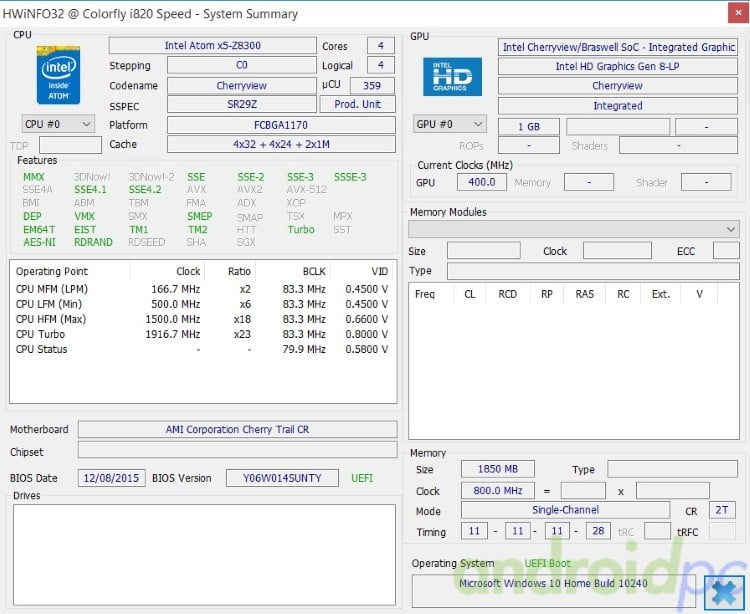The image size is (750, 614).
Task: Click the green UEFI label next to BIOS Version
Action: (362, 478)
